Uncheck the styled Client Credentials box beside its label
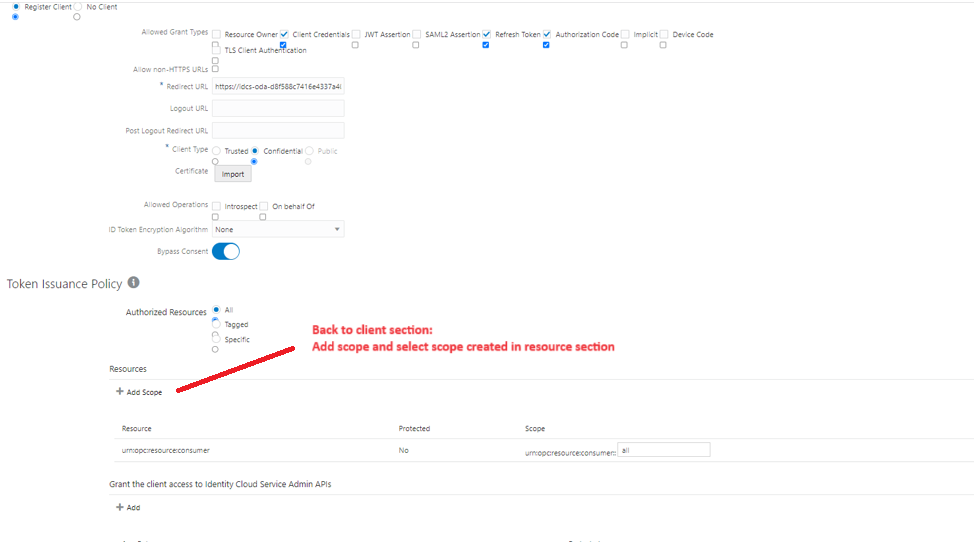This screenshot has height=542, width=974. pos(284,34)
